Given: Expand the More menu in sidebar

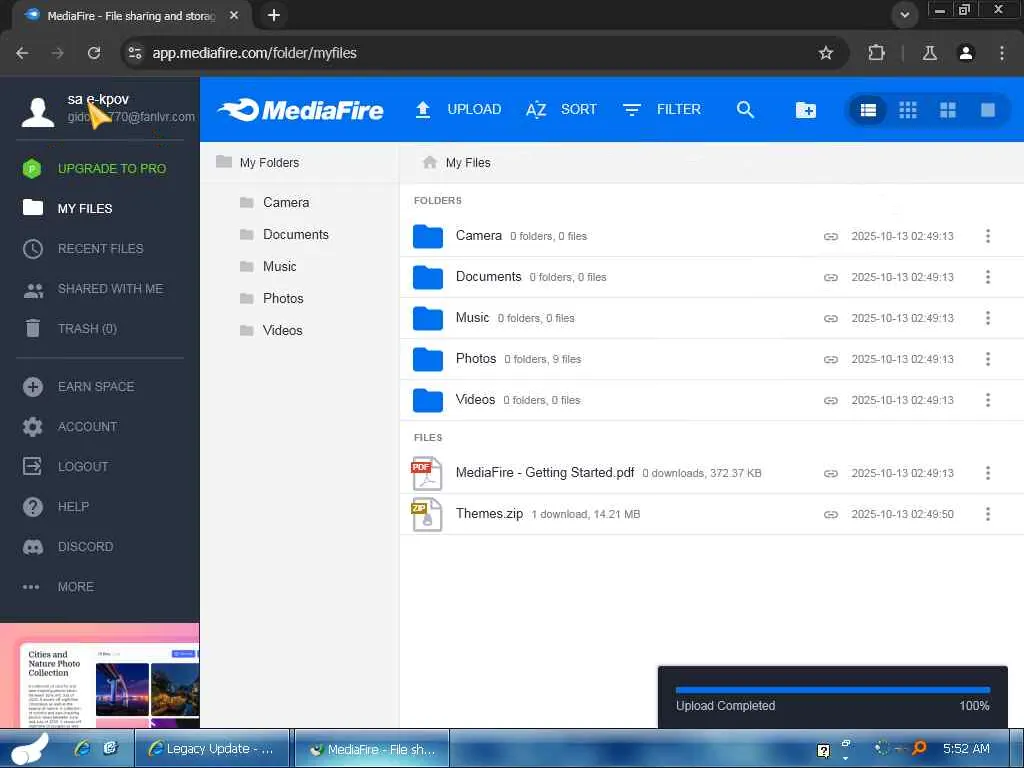Looking at the screenshot, I should (x=58, y=586).
